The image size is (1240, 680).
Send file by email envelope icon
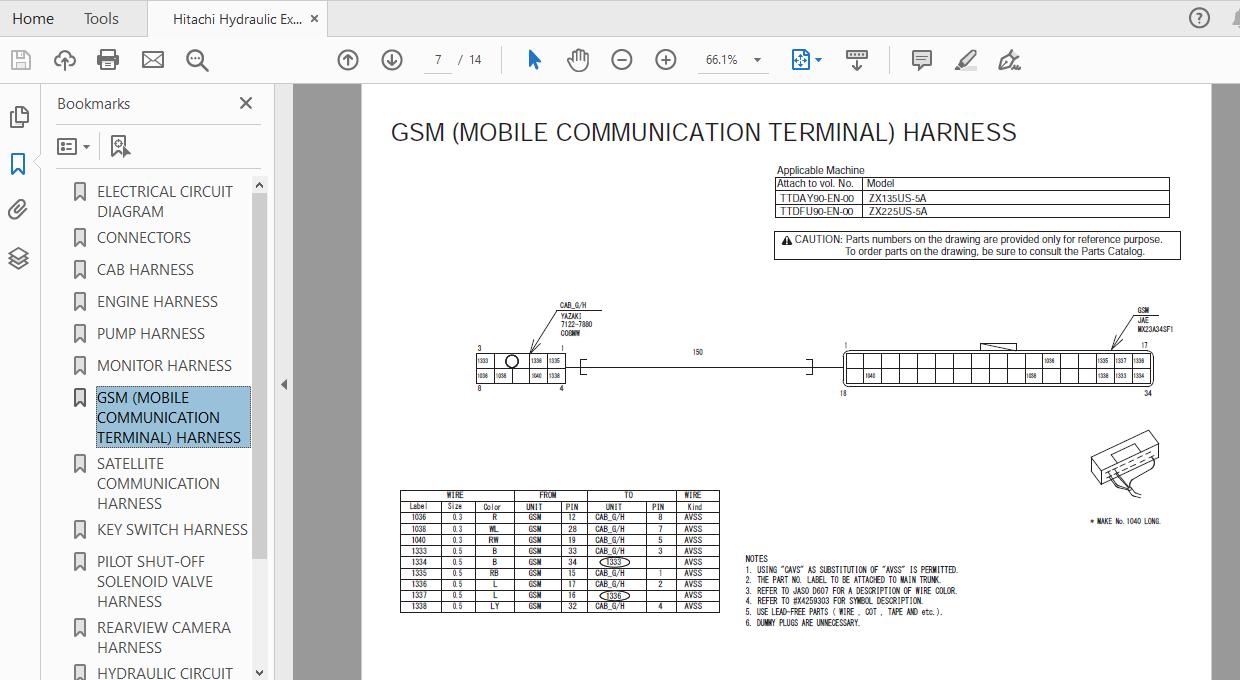pyautogui.click(x=153, y=60)
